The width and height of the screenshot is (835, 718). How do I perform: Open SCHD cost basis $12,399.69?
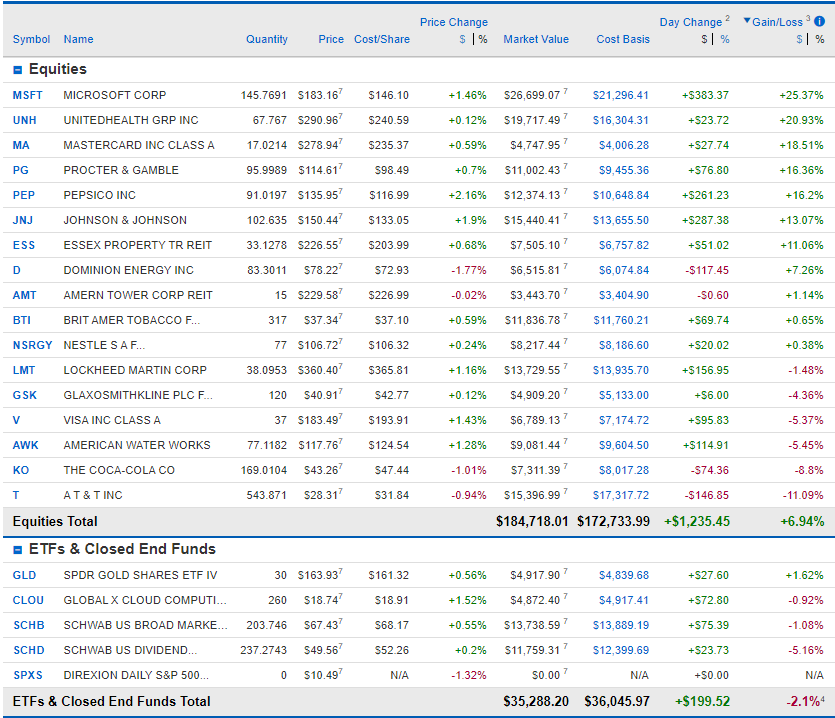coord(621,651)
